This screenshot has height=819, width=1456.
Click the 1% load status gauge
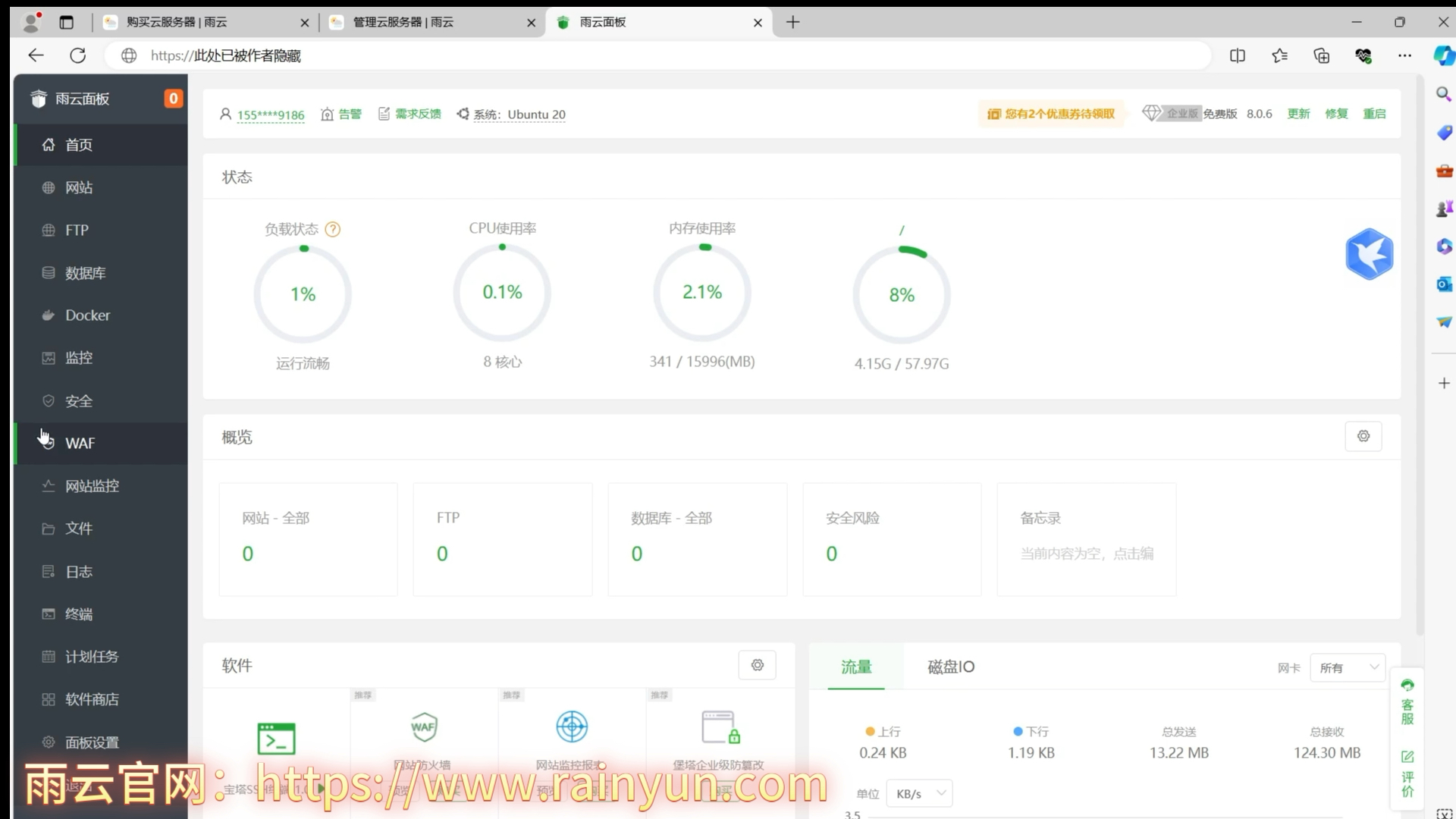click(x=303, y=293)
